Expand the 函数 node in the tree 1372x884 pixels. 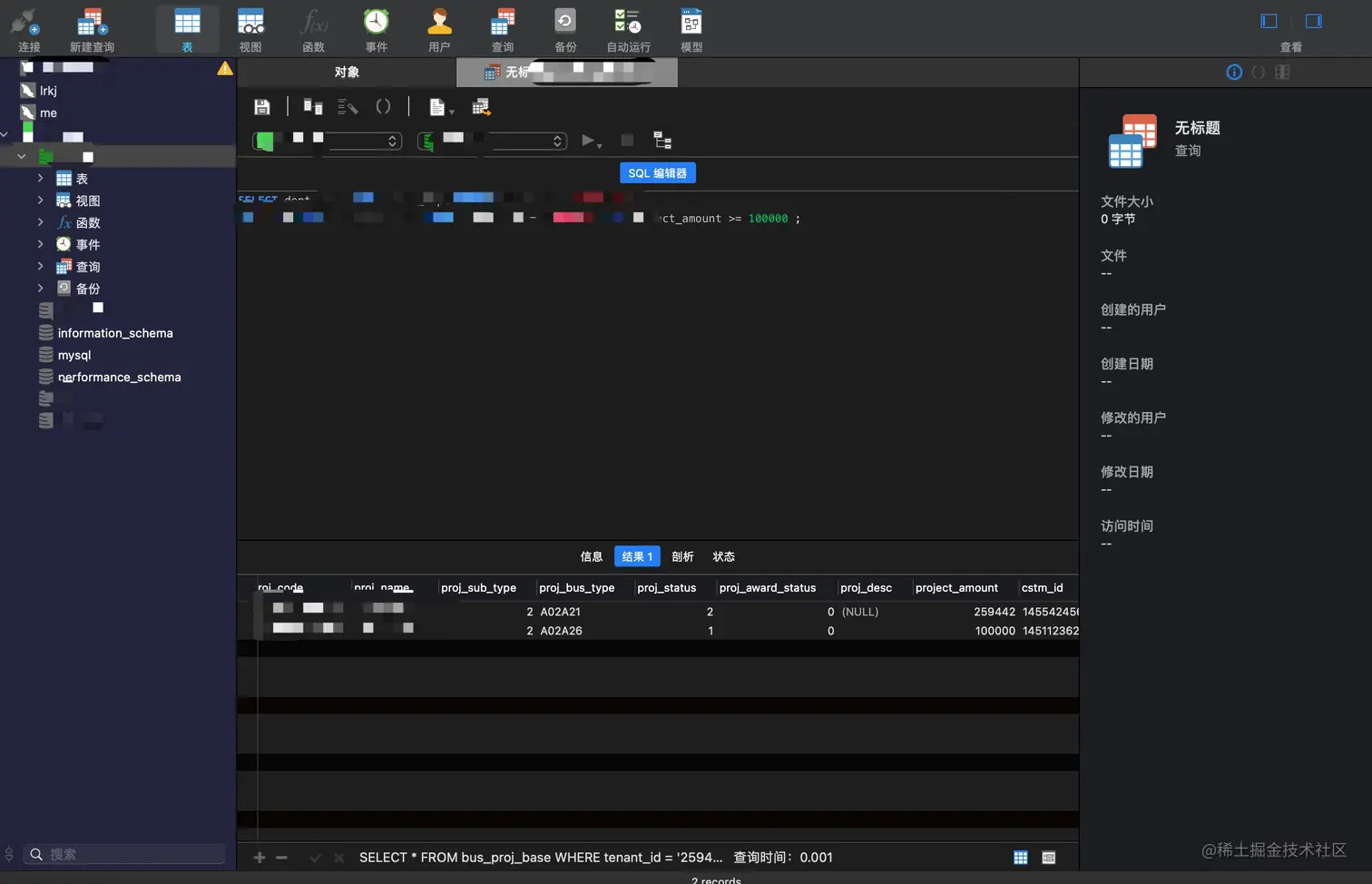tap(40, 221)
